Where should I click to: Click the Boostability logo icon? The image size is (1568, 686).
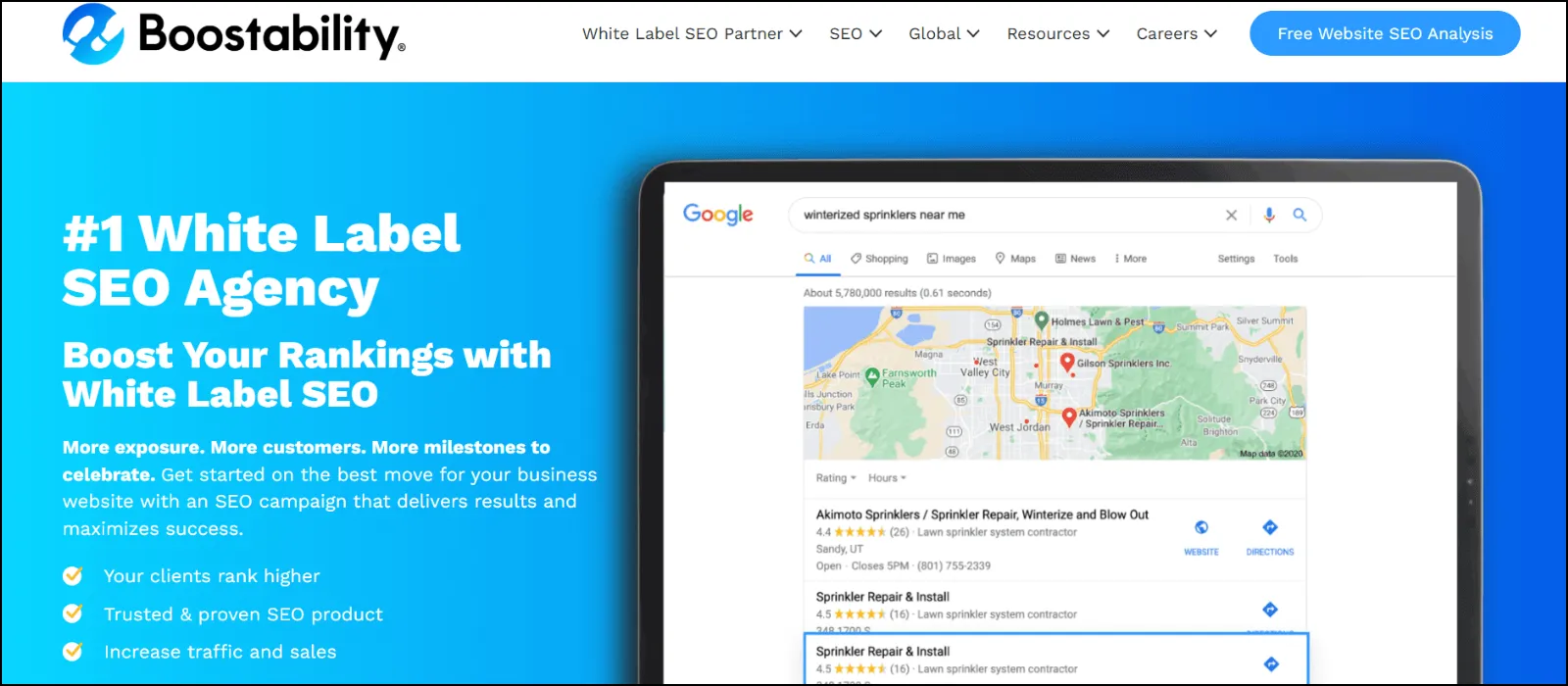pyautogui.click(x=93, y=34)
